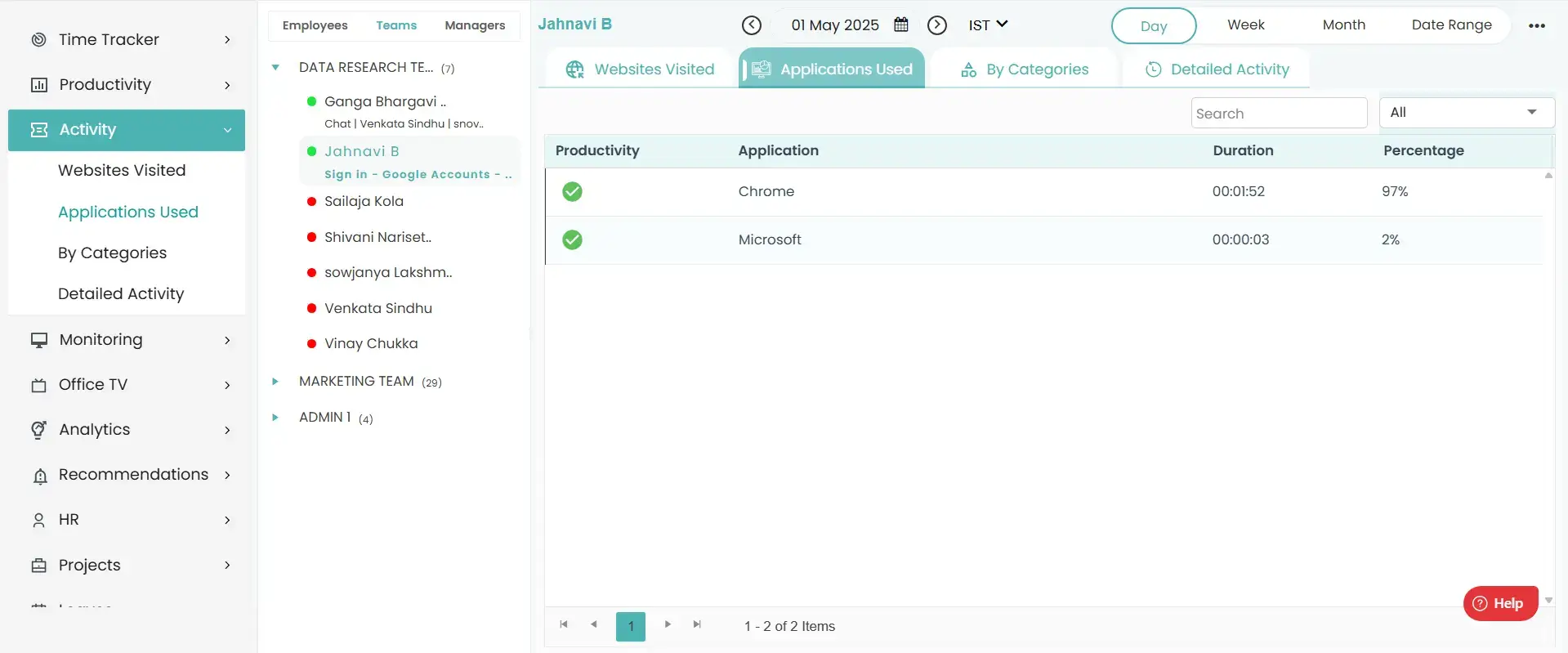Image resolution: width=1568 pixels, height=653 pixels.
Task: Open Applications Used in sidebar
Action: 128,212
